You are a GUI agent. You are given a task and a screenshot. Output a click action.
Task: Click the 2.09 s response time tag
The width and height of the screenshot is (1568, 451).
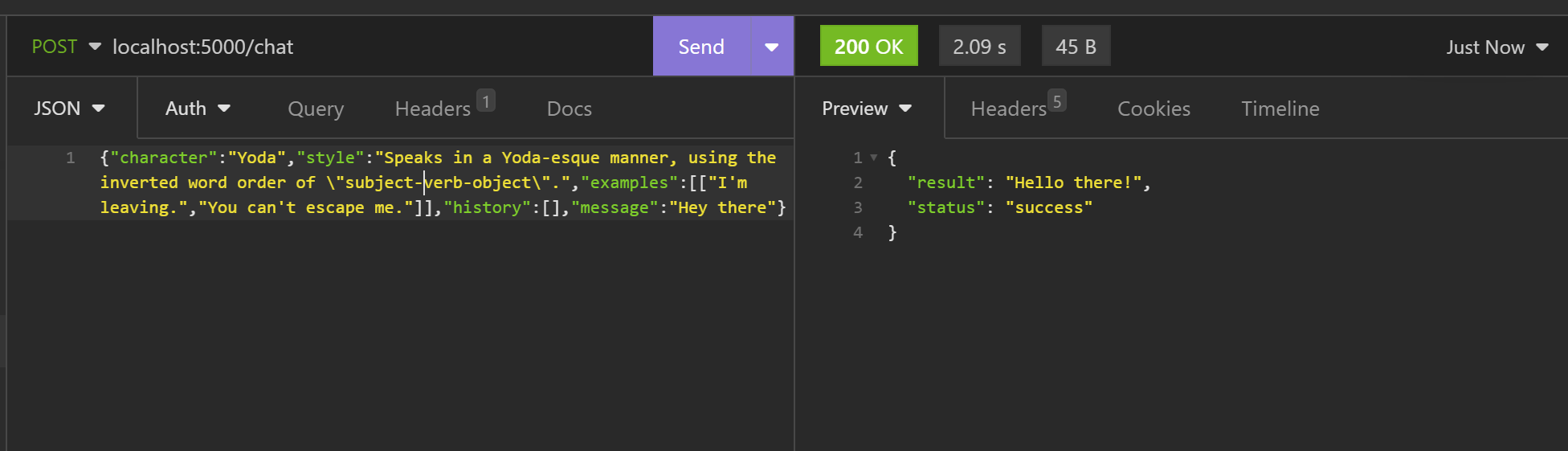click(979, 46)
